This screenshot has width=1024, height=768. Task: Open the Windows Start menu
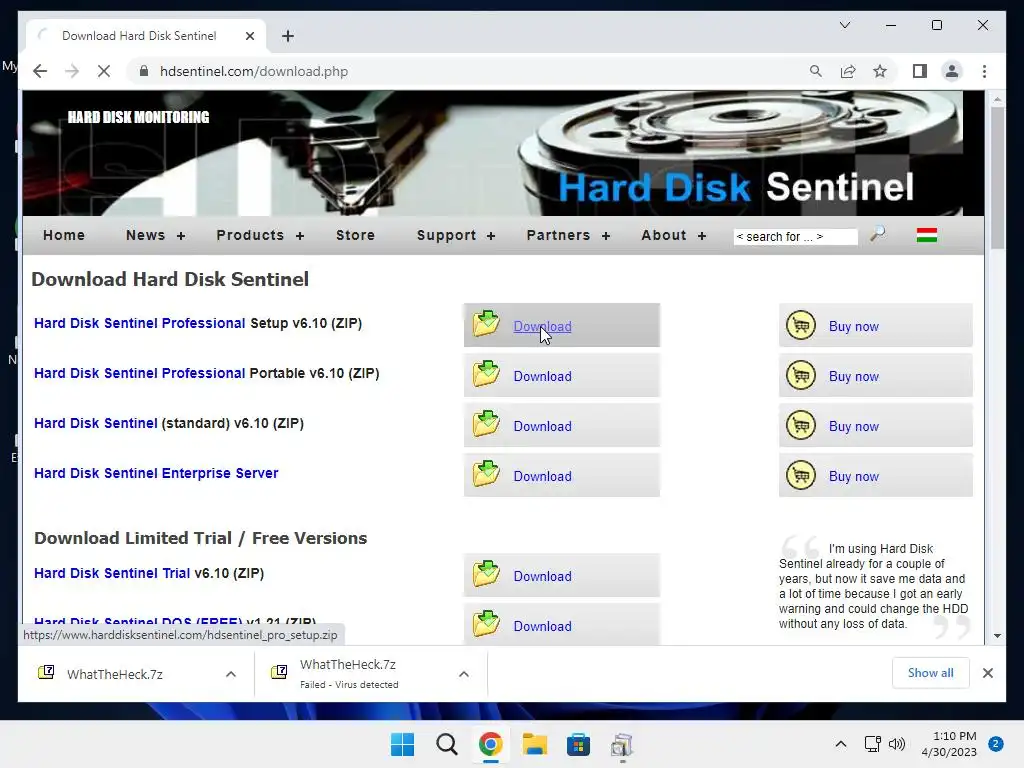coord(402,744)
